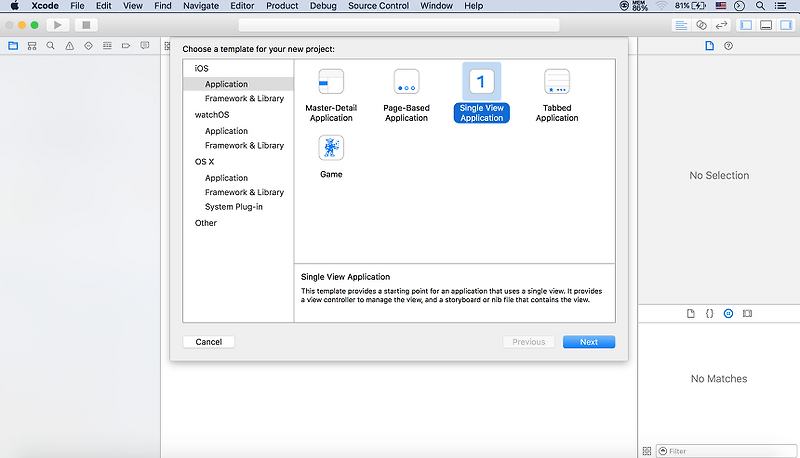Show the Code Snippet library
This screenshot has width=800, height=458.
[710, 314]
